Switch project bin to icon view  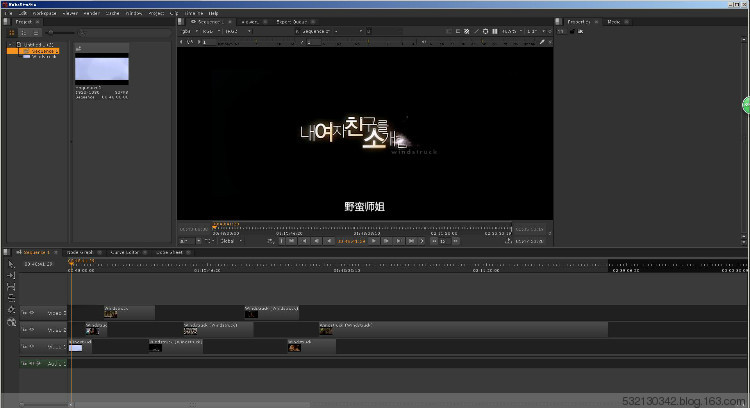click(12, 33)
